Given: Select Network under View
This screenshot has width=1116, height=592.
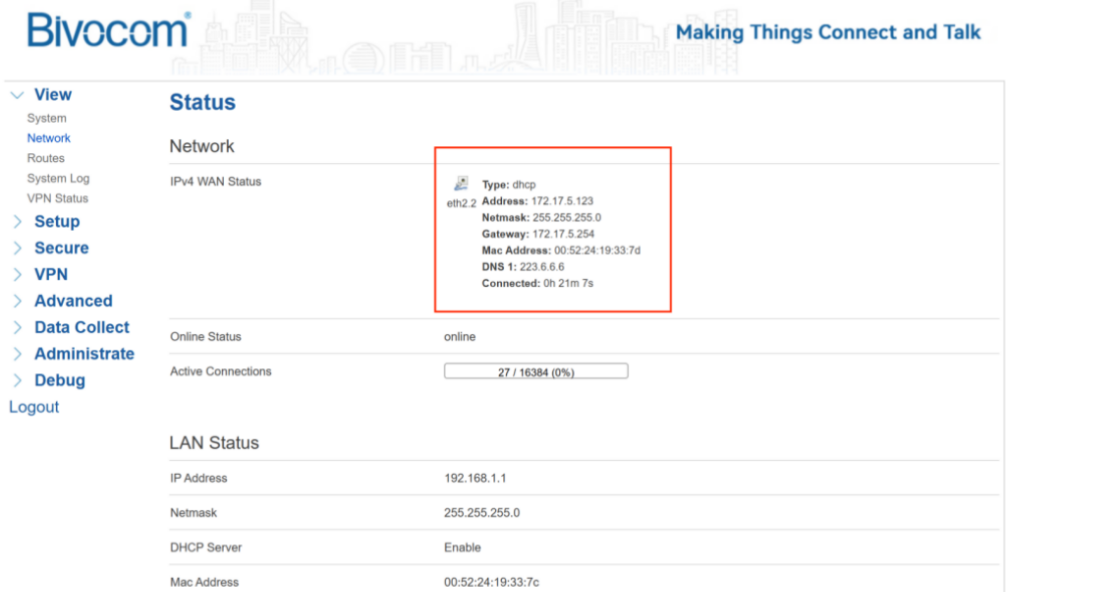Looking at the screenshot, I should tap(49, 138).
